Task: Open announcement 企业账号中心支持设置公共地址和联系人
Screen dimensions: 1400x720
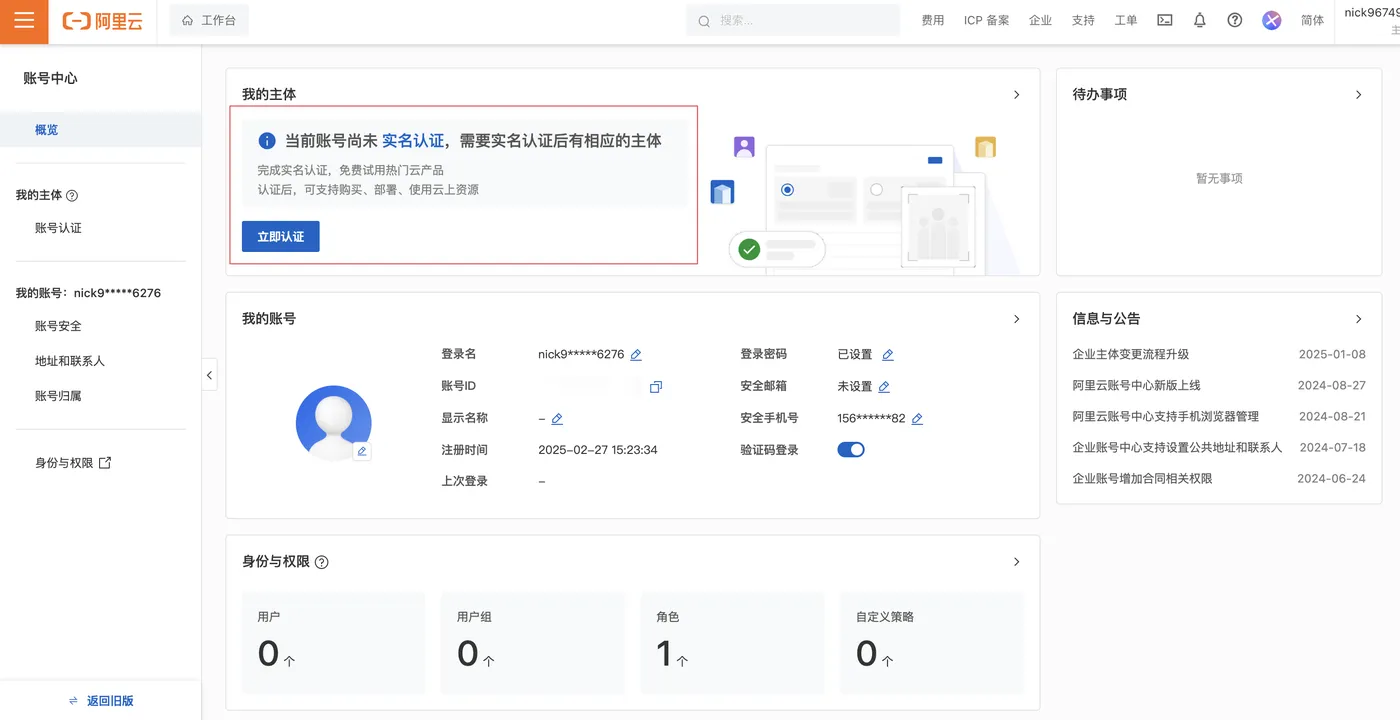Action: [x=1177, y=447]
